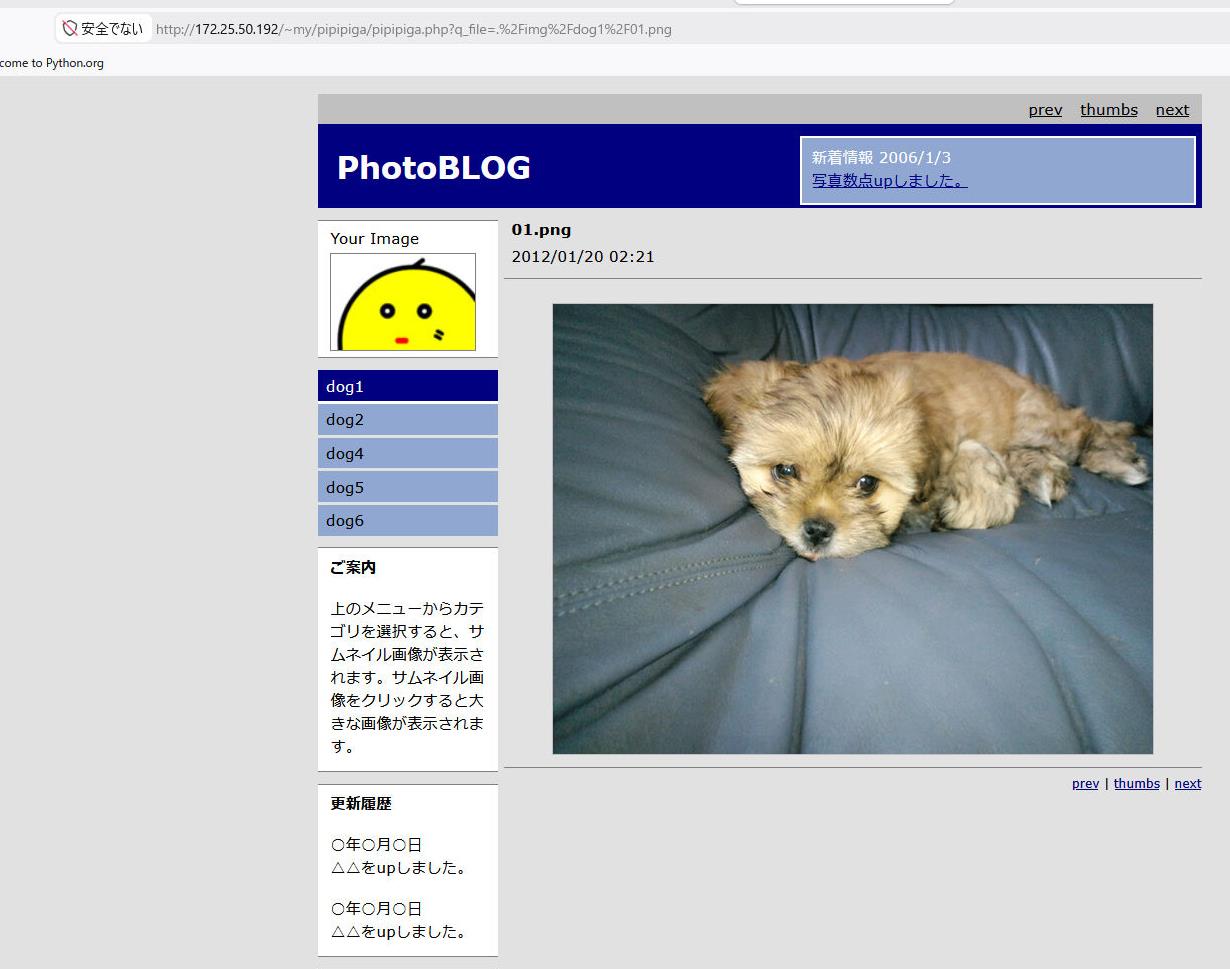The height and width of the screenshot is (969, 1230).
Task: Open the top thumbs link
Action: pos(1109,110)
